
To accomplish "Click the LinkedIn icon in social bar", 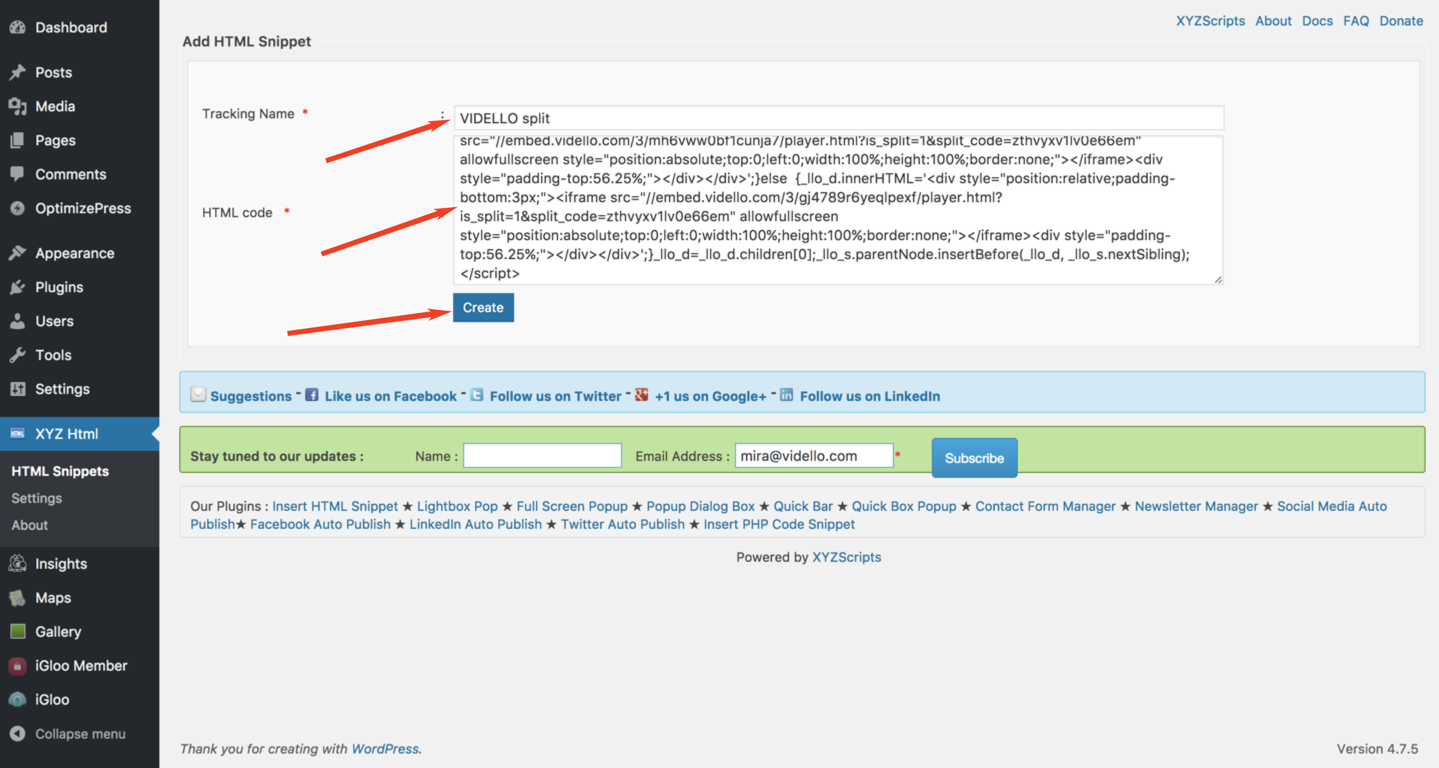I will (x=787, y=395).
